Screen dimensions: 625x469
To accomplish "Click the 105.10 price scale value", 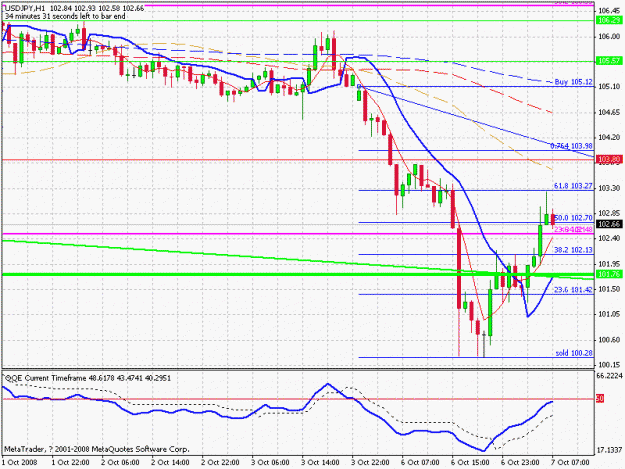I will click(x=609, y=86).
